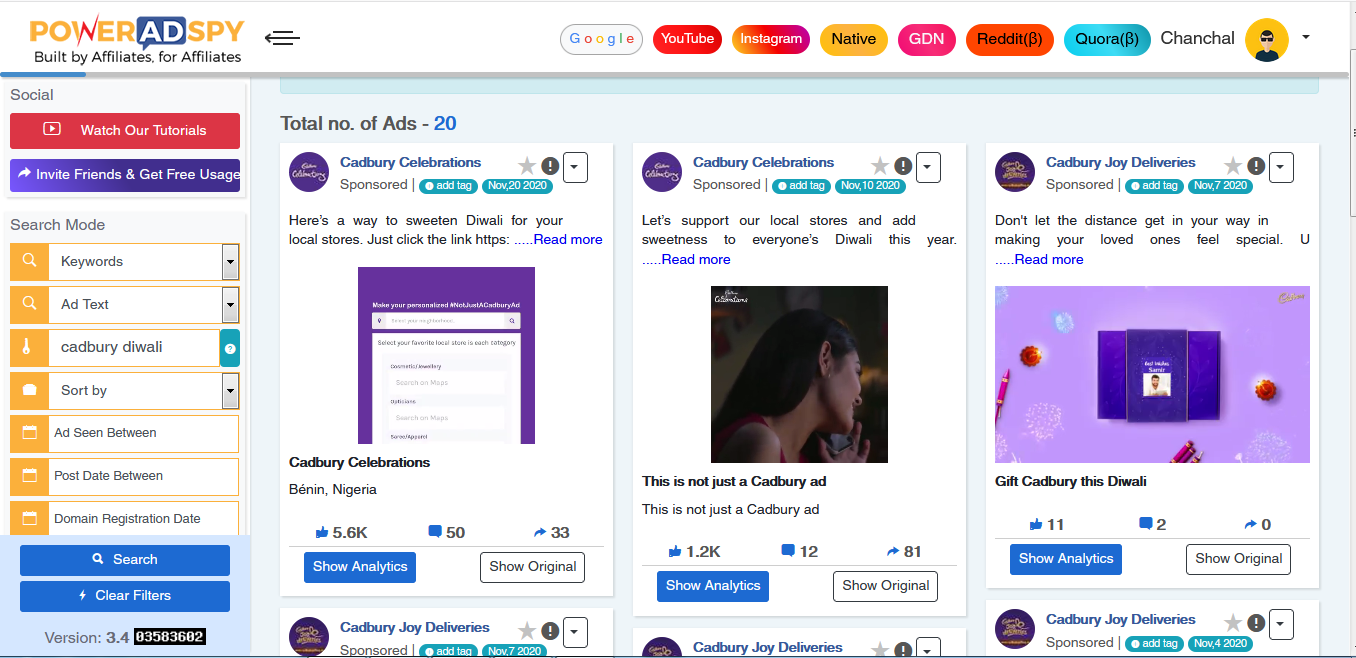
Task: Click the info icon on the Nov,20 2020 ad
Action: pyautogui.click(x=550, y=166)
